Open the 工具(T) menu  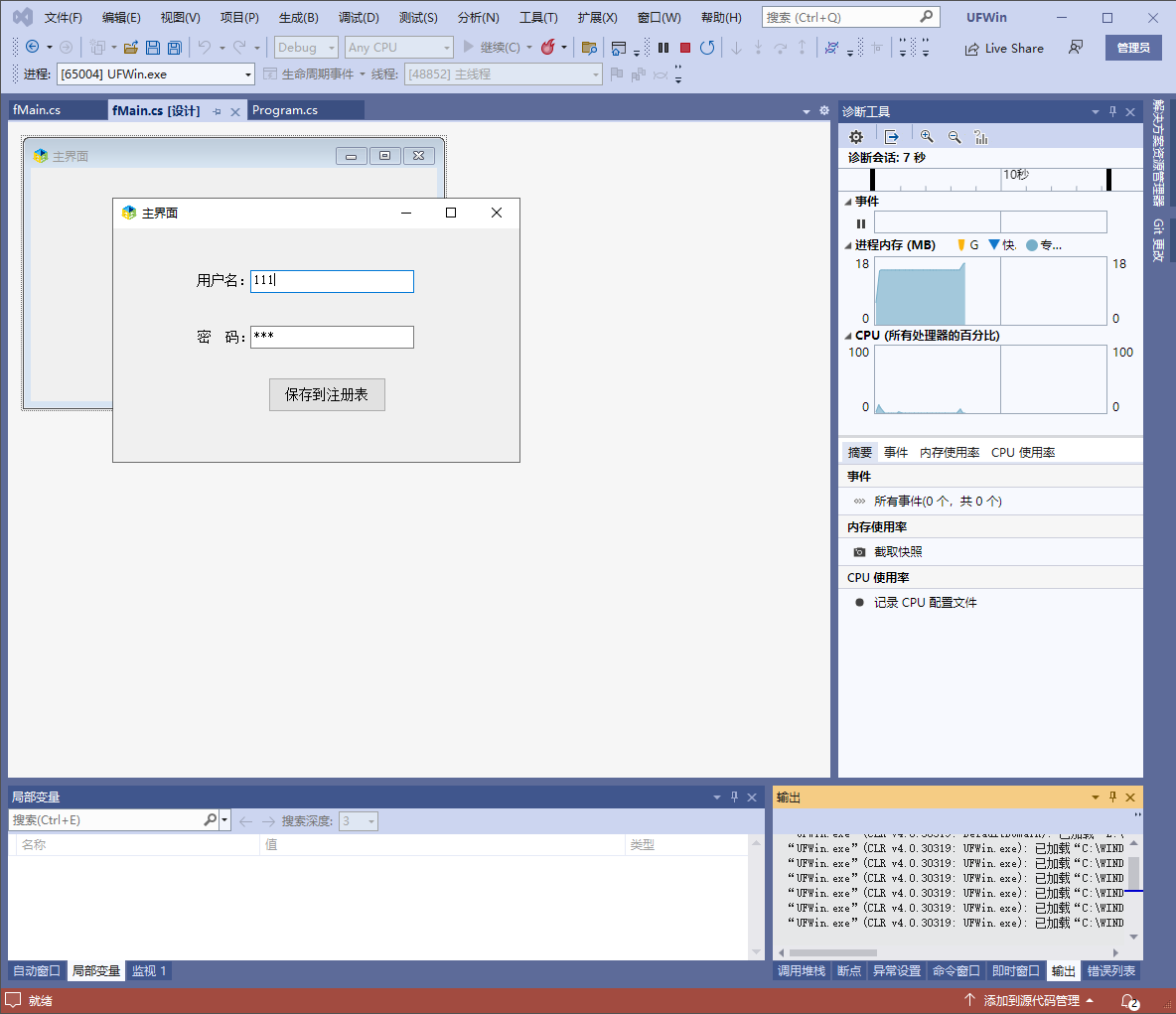(538, 17)
